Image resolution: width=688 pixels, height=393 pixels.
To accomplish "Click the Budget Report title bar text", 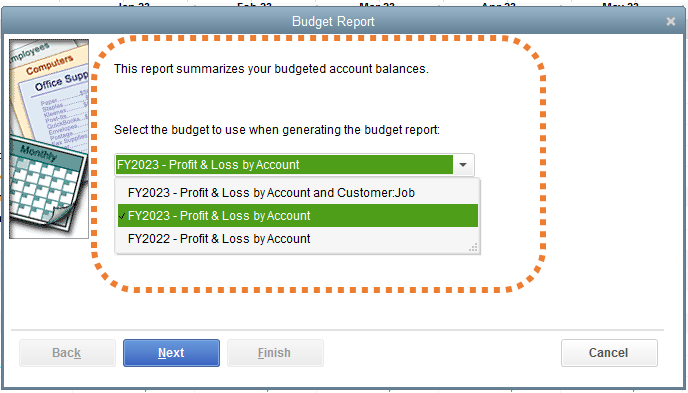I will 333,21.
